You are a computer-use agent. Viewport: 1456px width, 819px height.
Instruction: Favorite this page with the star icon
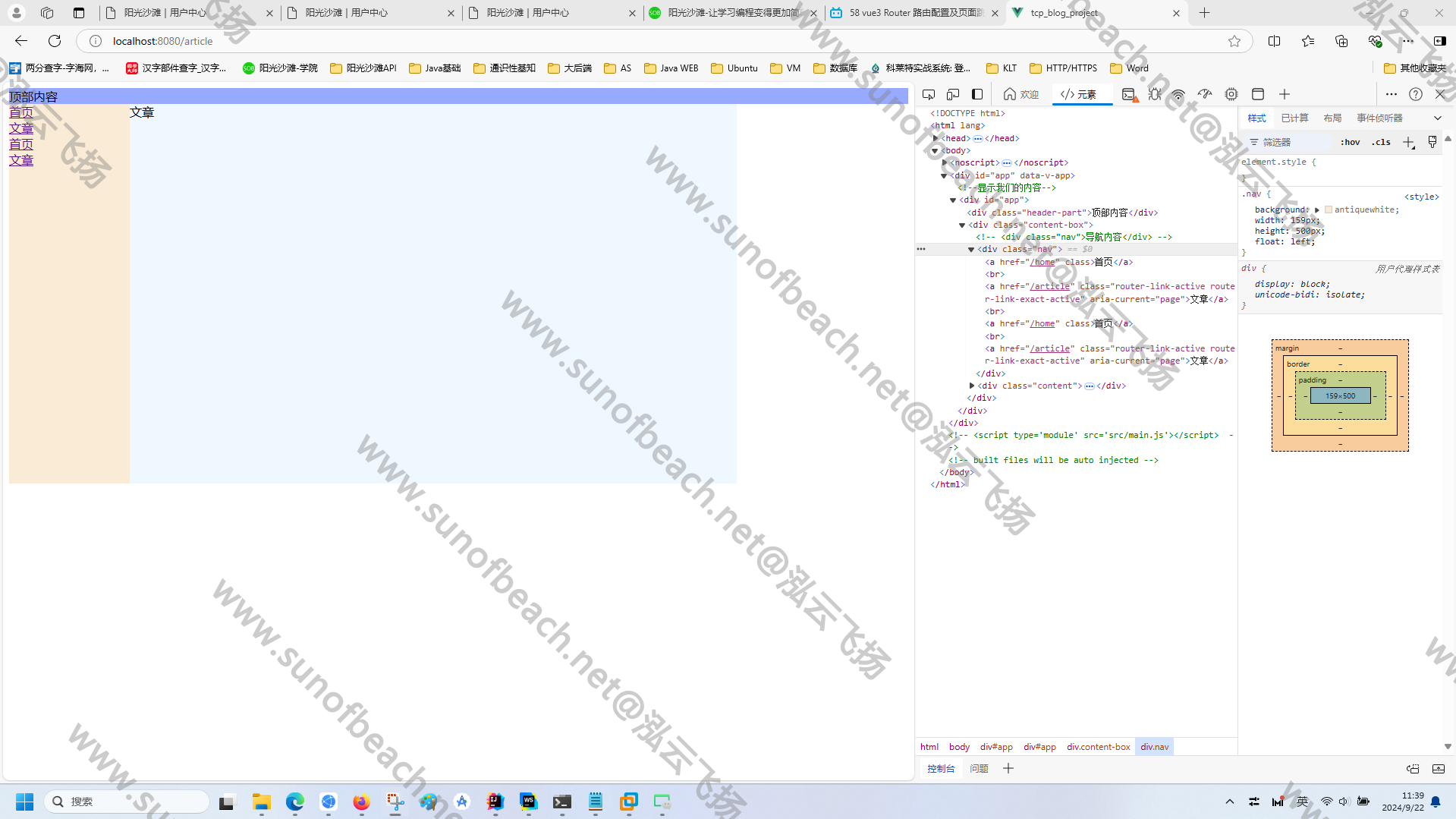click(1234, 41)
